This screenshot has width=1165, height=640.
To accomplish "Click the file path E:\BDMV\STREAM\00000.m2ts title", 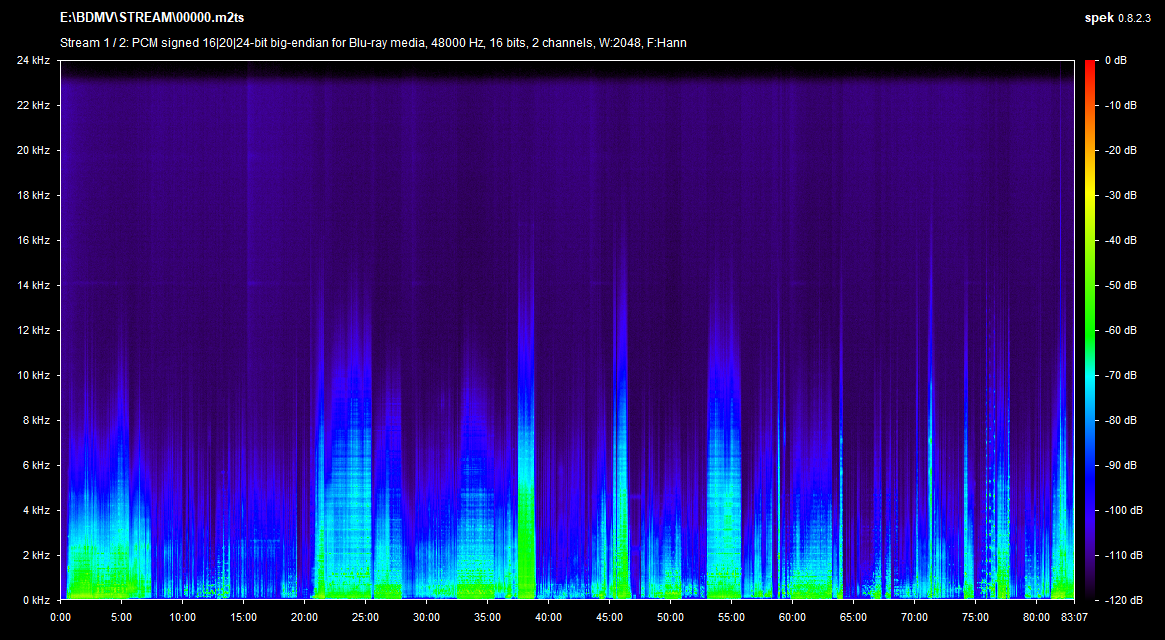I will coord(152,18).
